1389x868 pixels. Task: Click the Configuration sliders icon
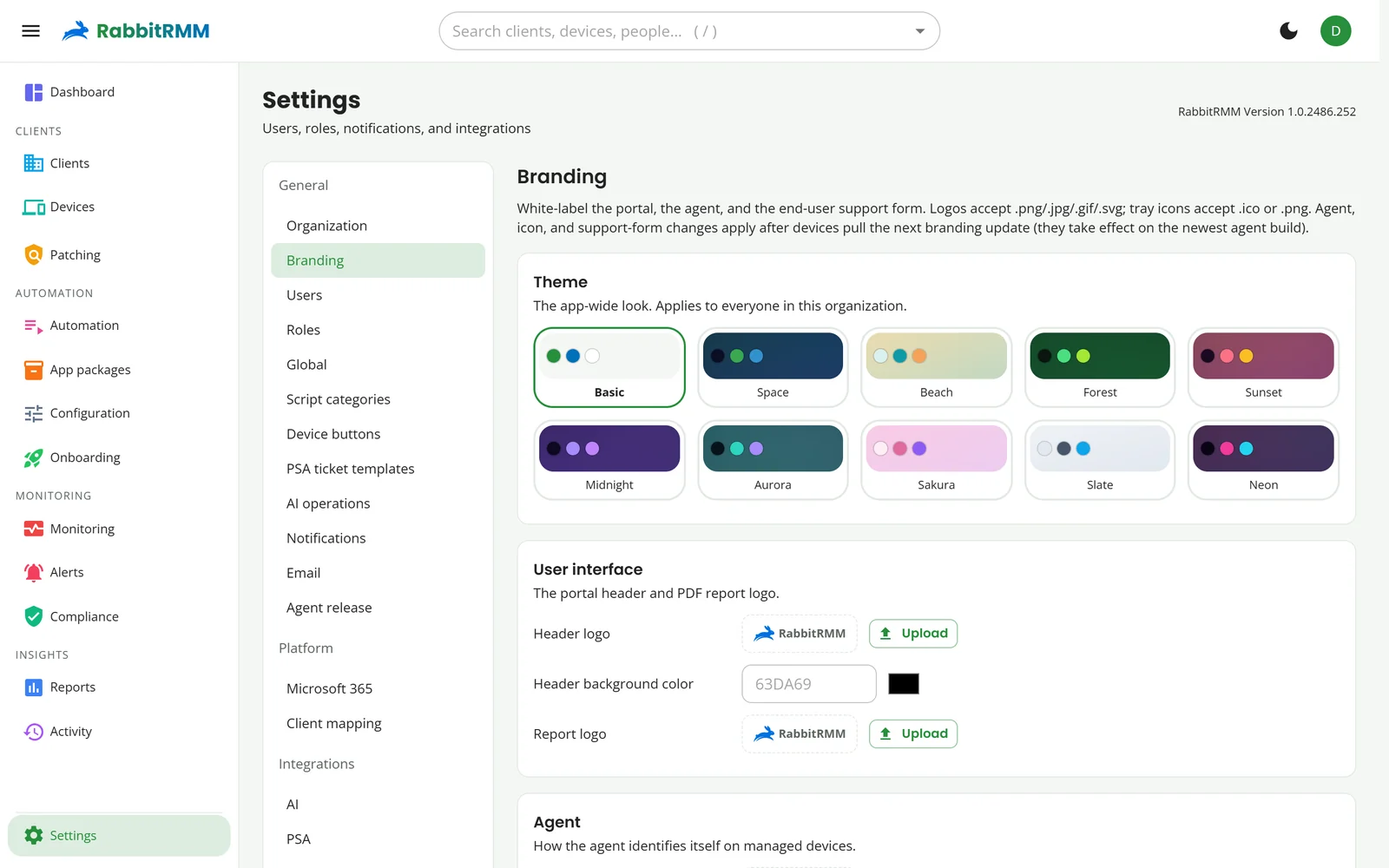(33, 413)
